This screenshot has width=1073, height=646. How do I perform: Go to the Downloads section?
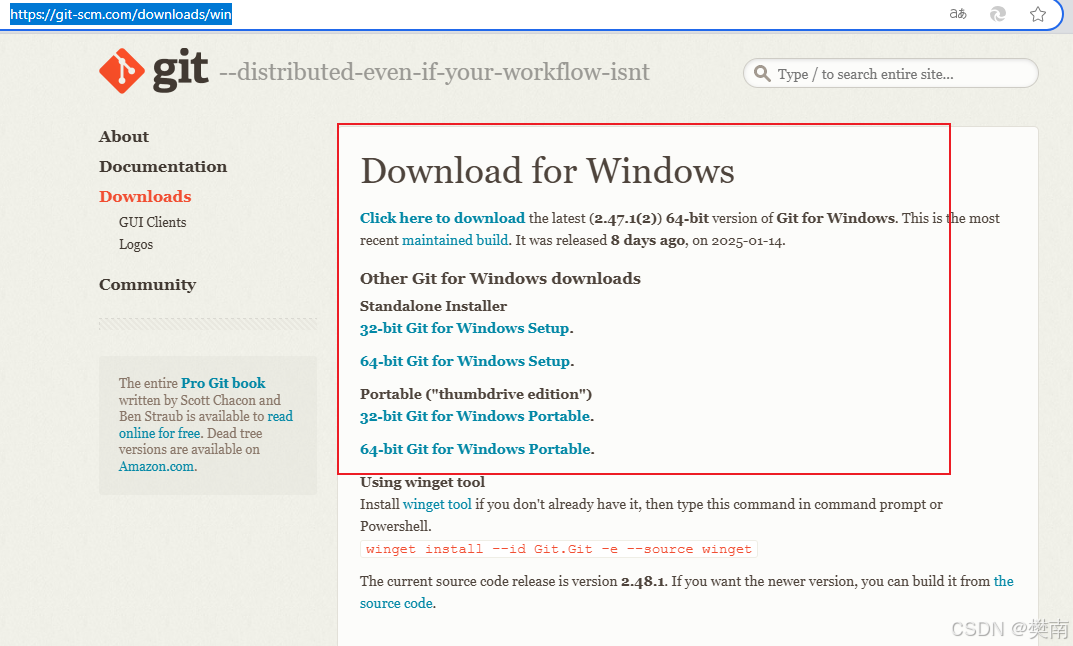(145, 196)
